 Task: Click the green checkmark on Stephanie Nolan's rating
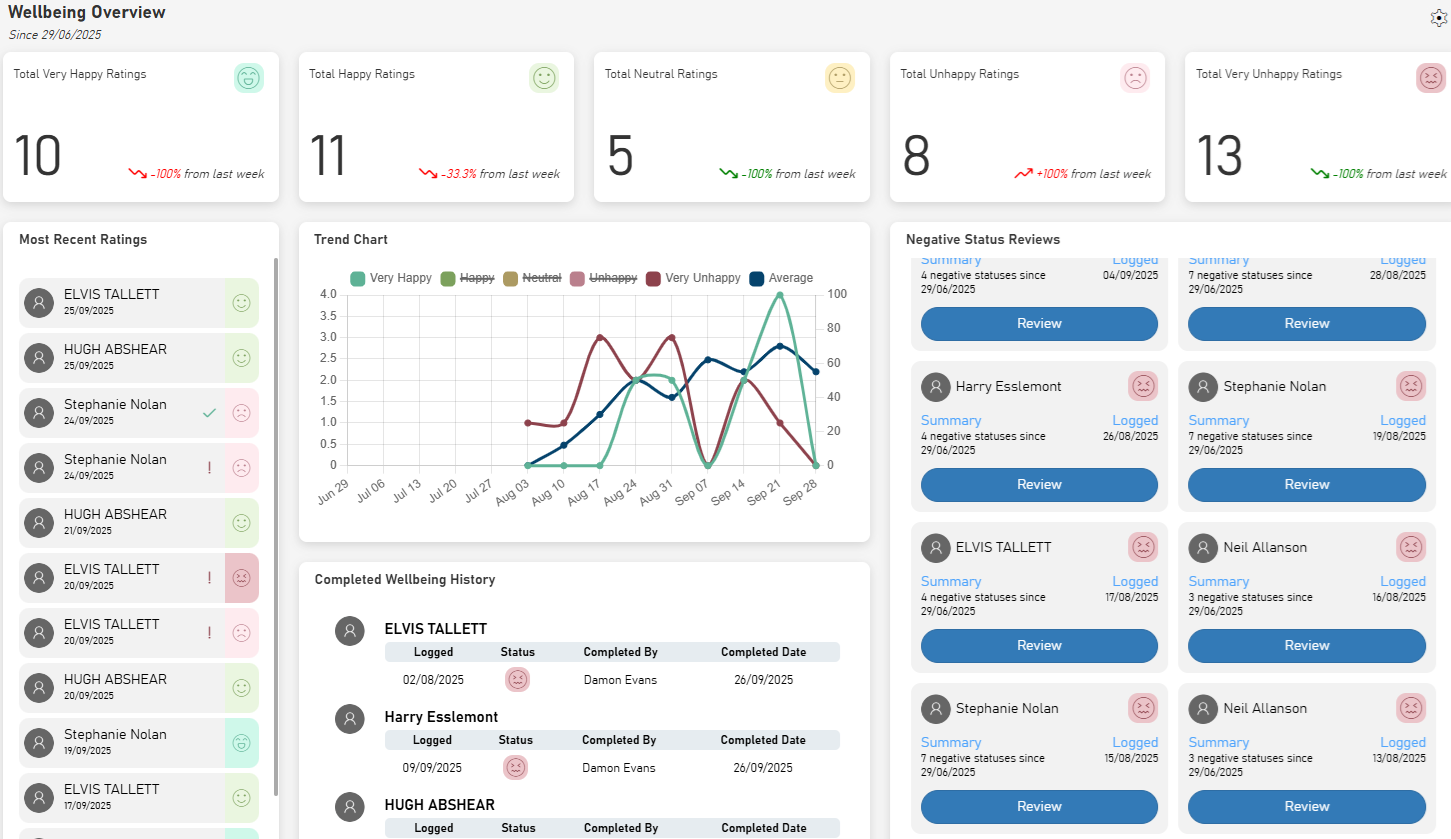click(x=209, y=412)
